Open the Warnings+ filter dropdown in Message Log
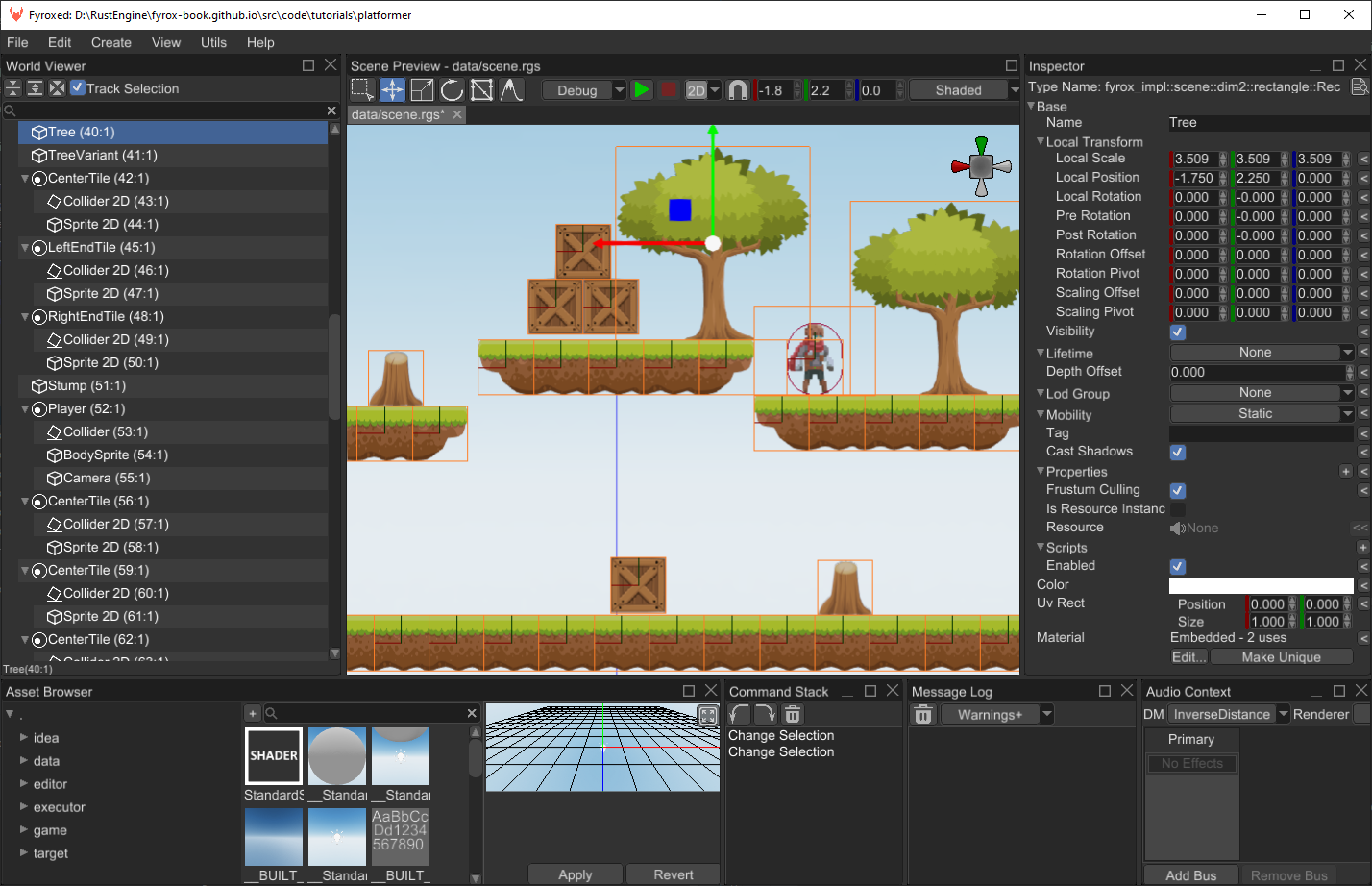1372x886 pixels. tap(997, 714)
